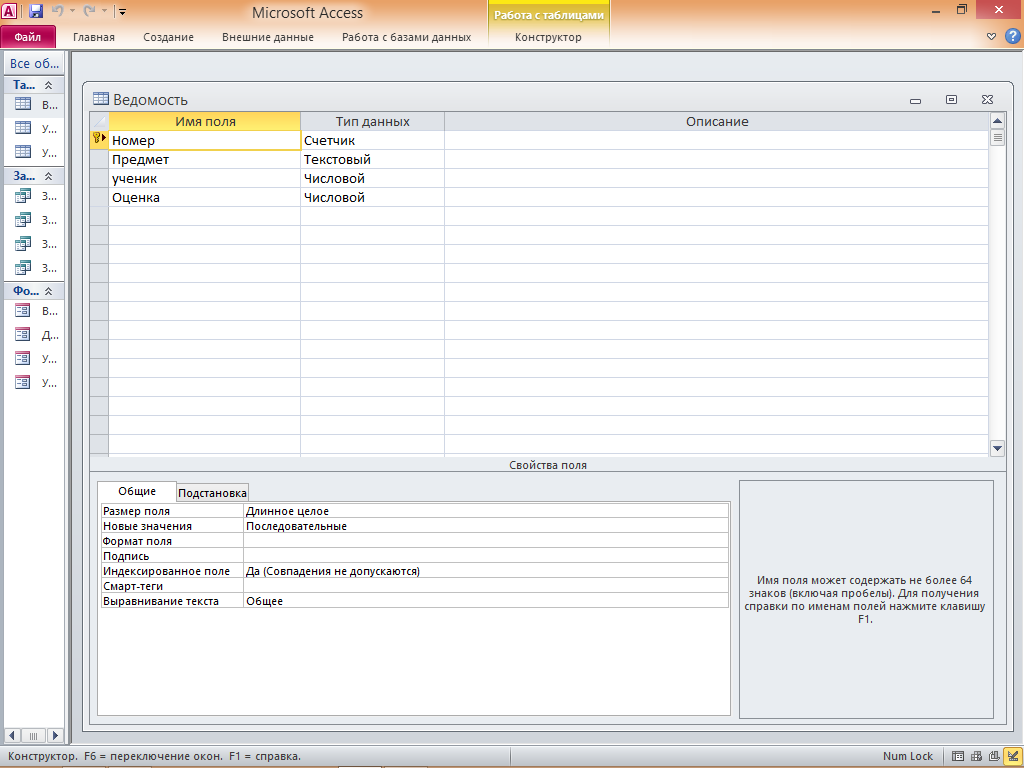
Task: Select the fourth query icon under Запросы
Action: point(23,267)
